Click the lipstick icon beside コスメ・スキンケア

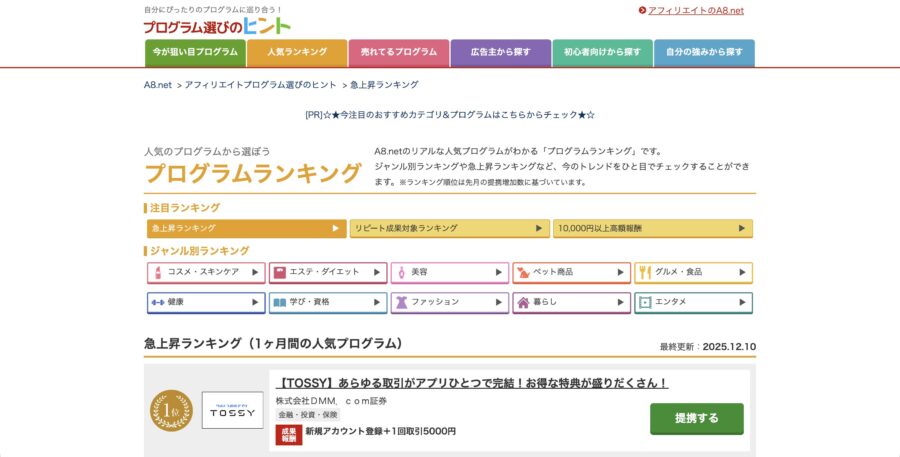tap(158, 273)
